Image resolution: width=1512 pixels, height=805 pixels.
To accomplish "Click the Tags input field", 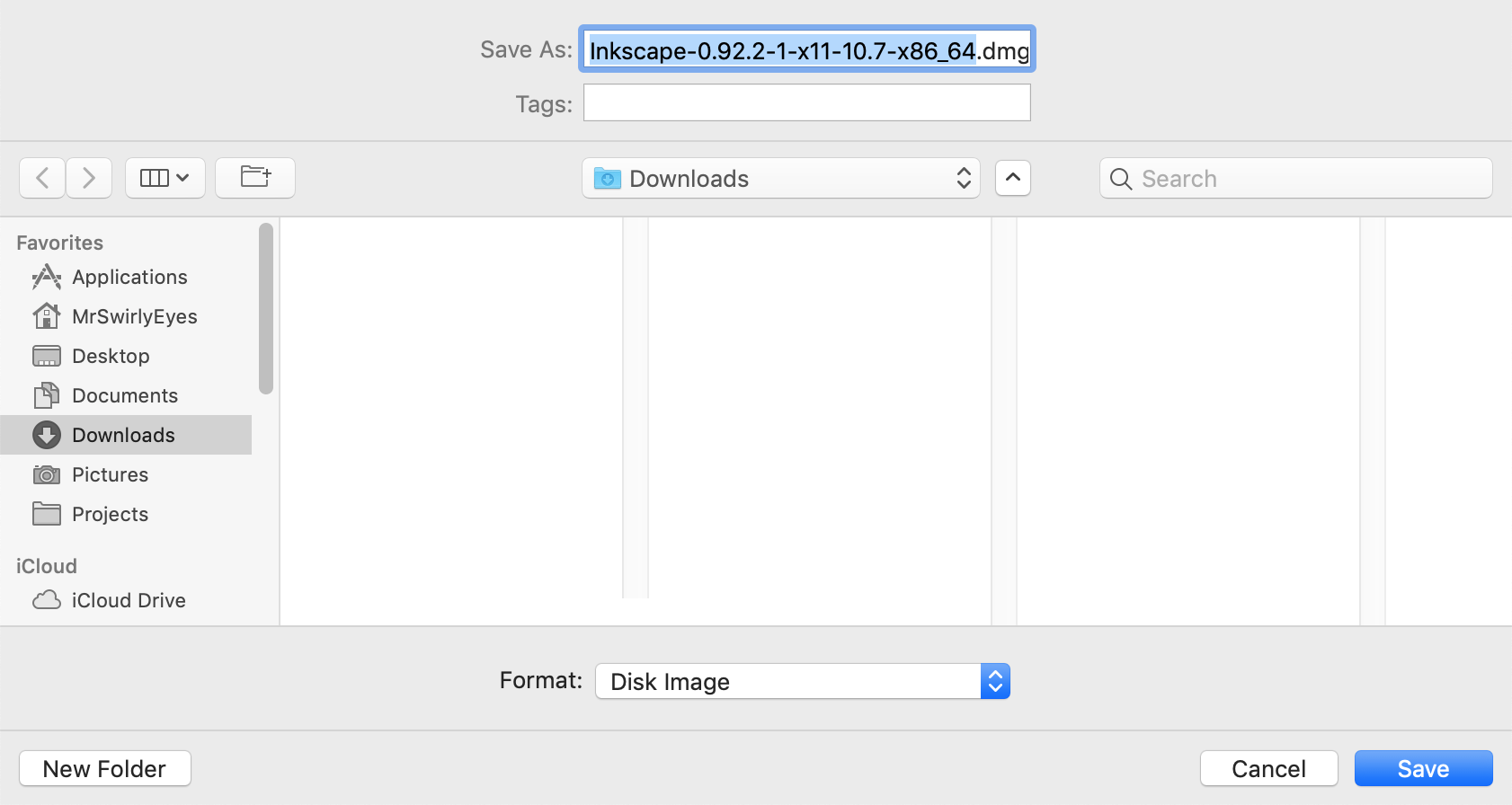I will [806, 102].
